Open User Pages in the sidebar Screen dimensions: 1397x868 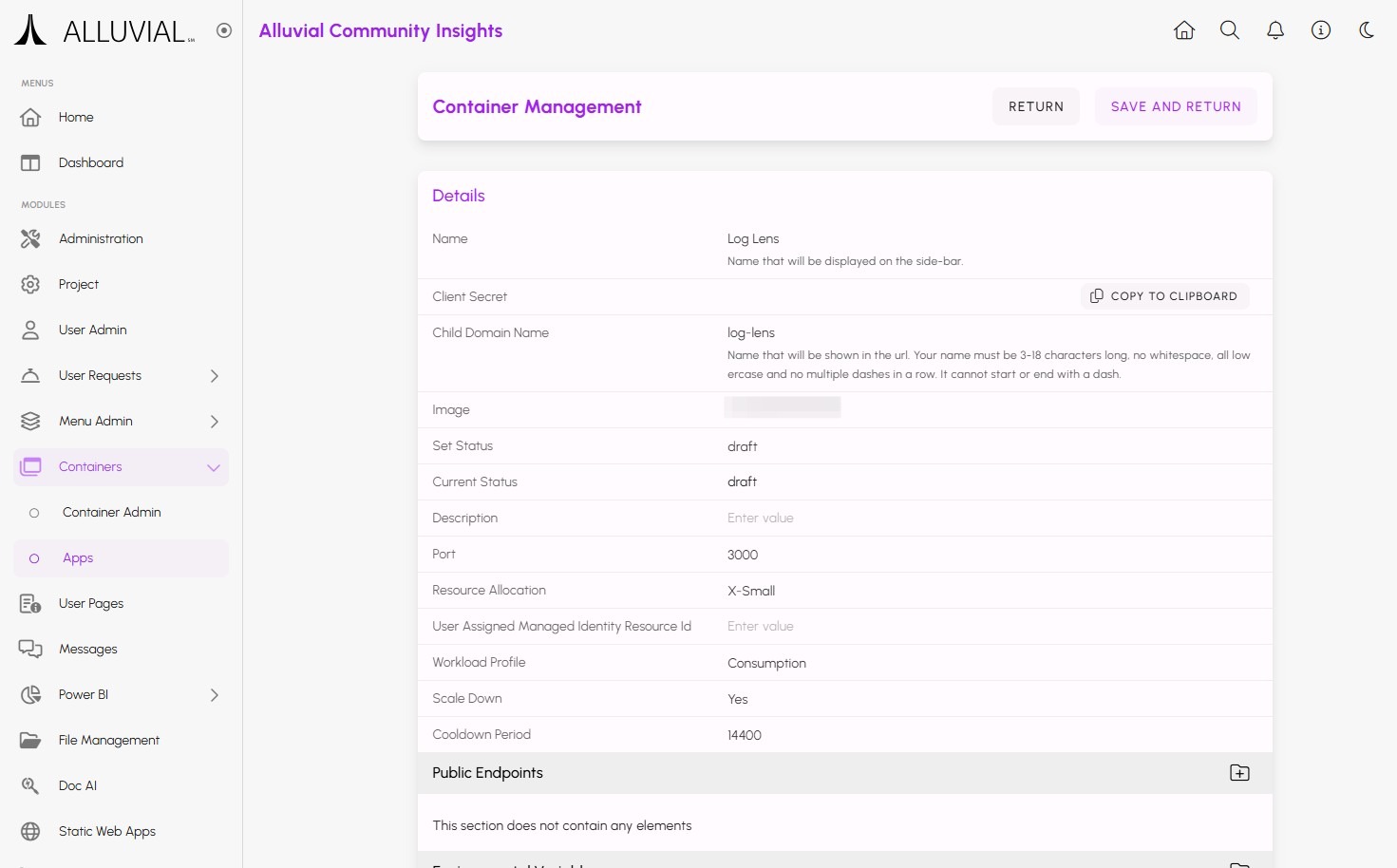pos(122,604)
